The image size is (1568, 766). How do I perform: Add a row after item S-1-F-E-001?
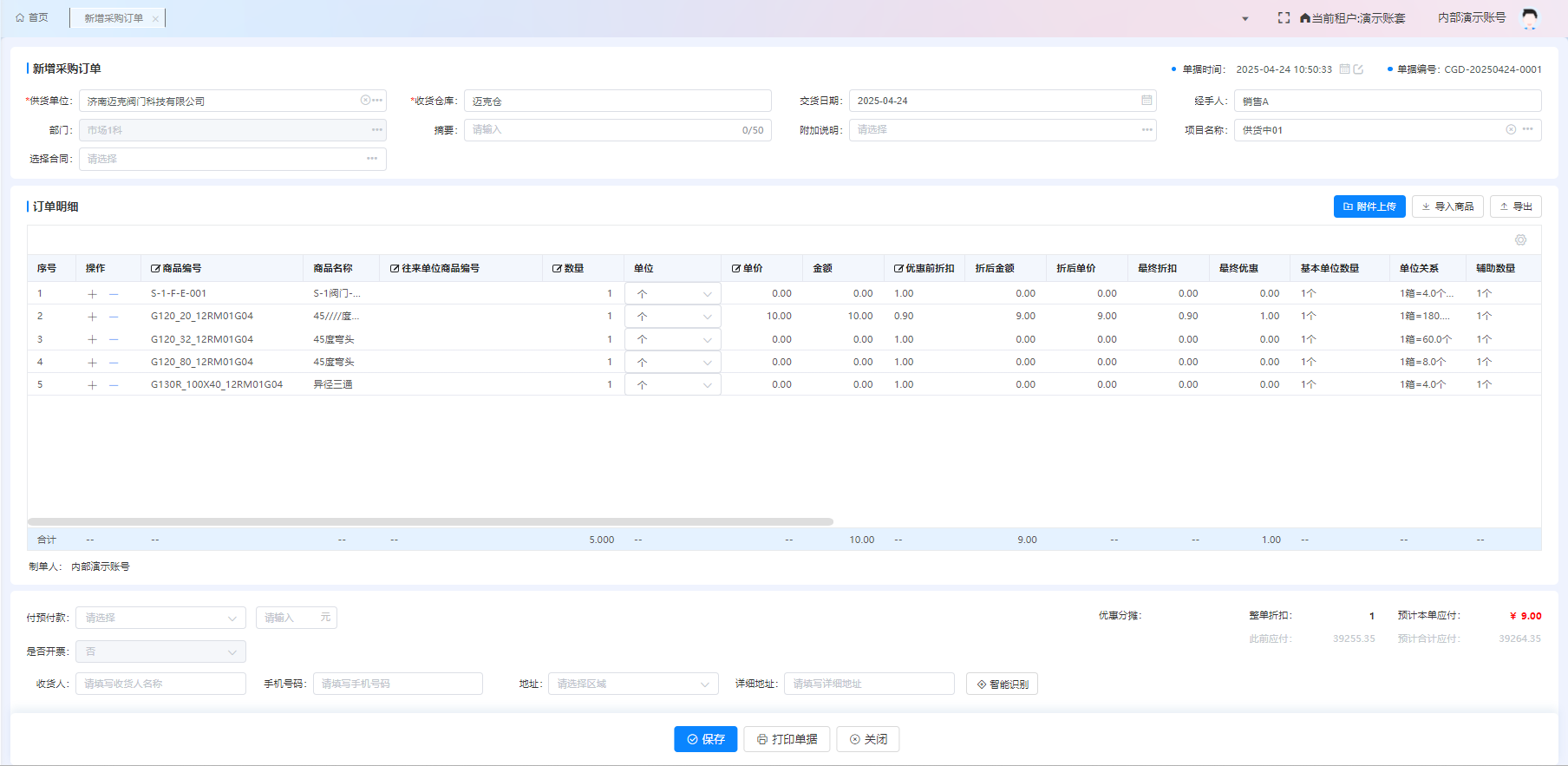coord(93,294)
